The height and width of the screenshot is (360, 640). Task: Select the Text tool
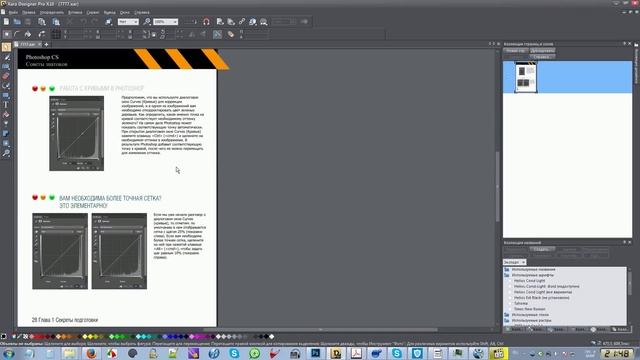tap(6, 105)
